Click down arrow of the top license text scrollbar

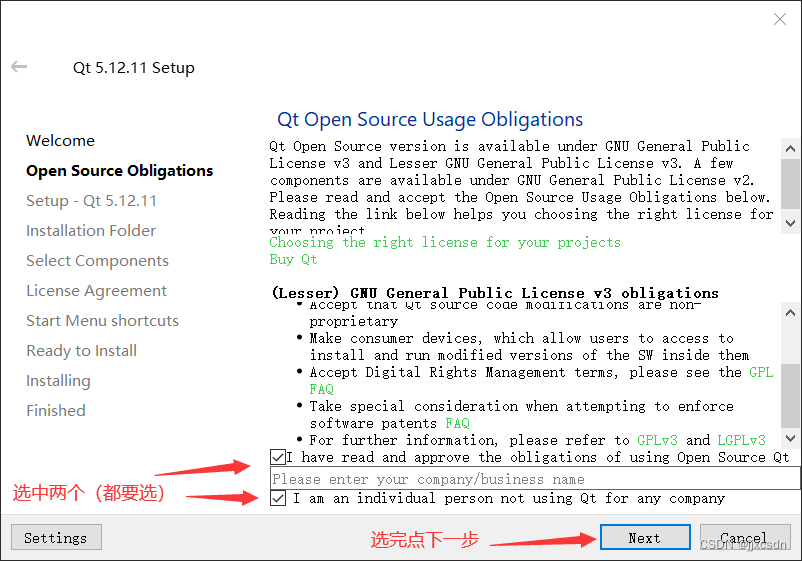click(790, 223)
